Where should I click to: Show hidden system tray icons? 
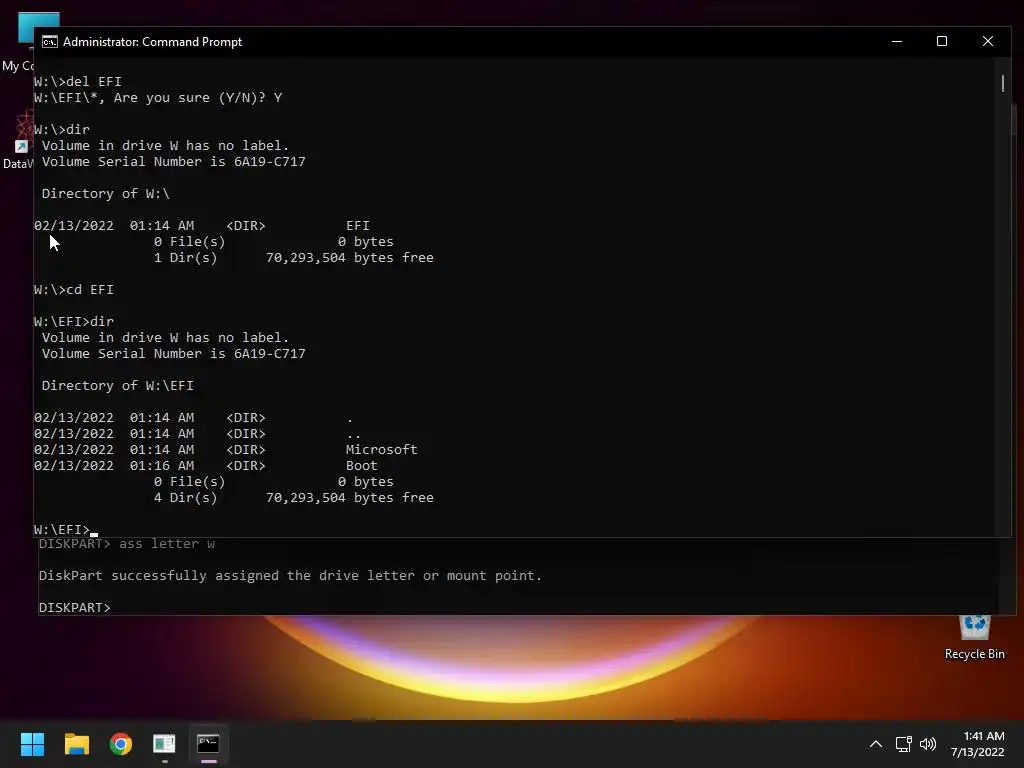tap(876, 744)
